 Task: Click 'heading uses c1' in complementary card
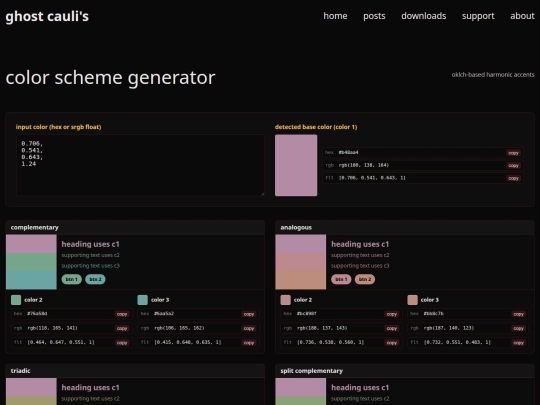click(x=91, y=244)
